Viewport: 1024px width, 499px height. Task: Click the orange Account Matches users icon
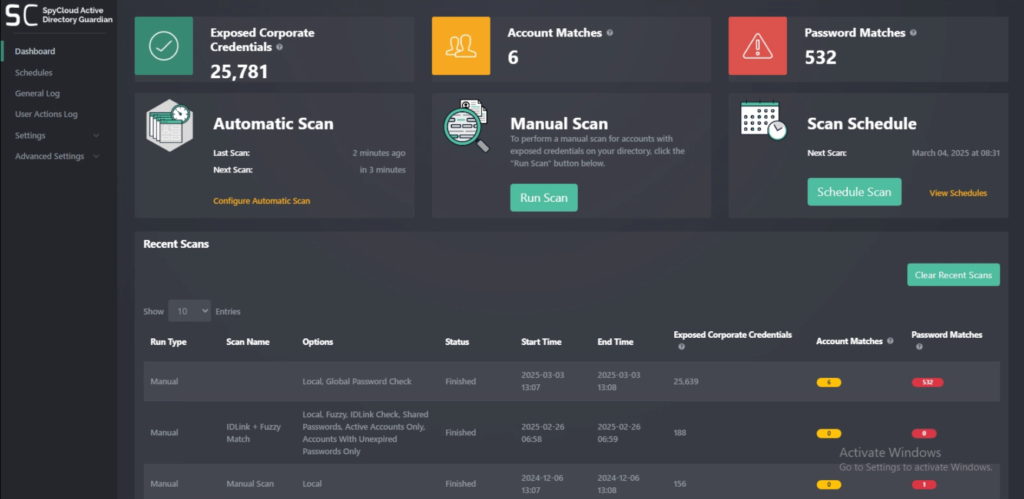pyautogui.click(x=461, y=46)
